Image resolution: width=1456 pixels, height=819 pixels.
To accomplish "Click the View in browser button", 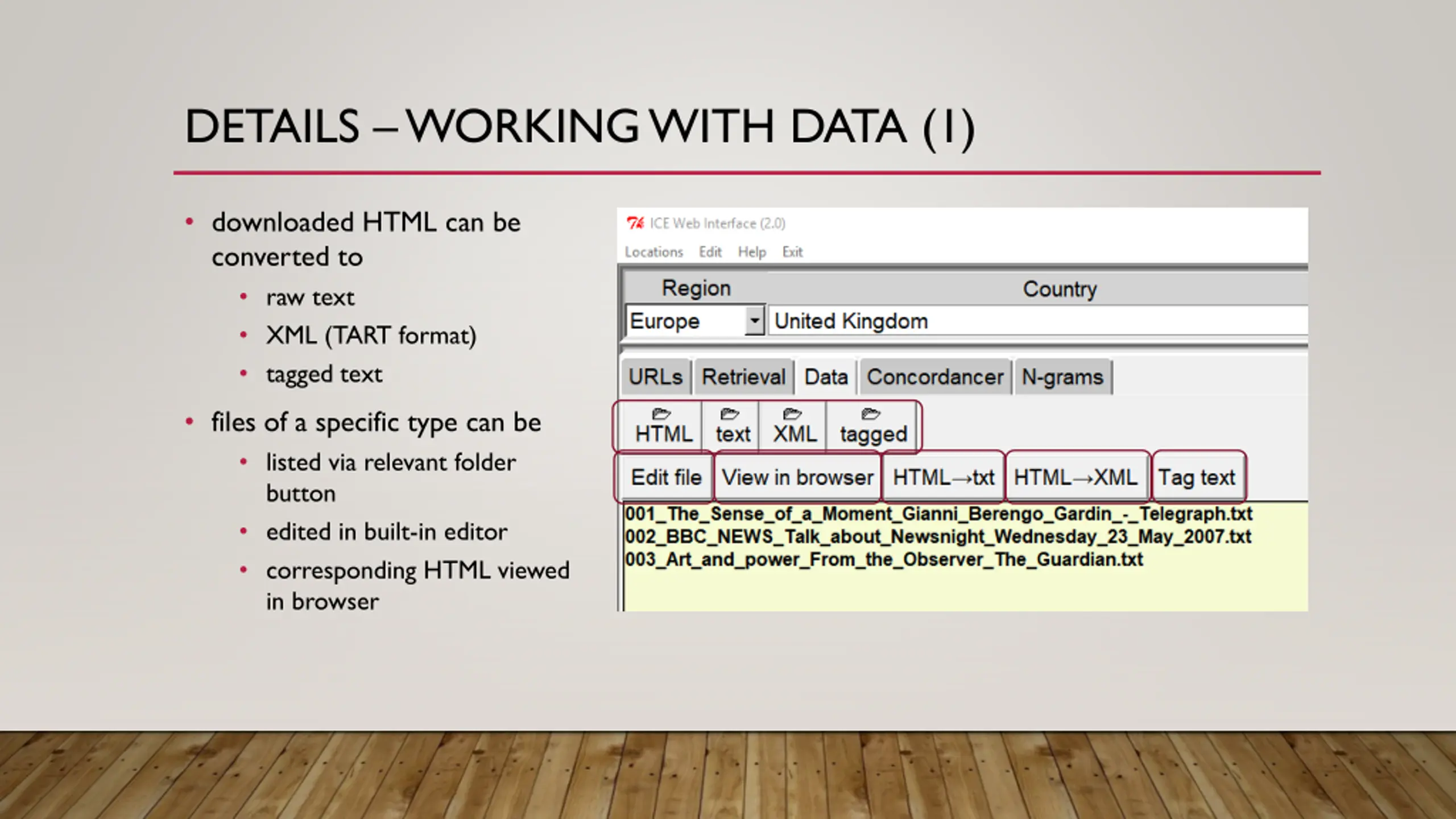I will tap(797, 477).
